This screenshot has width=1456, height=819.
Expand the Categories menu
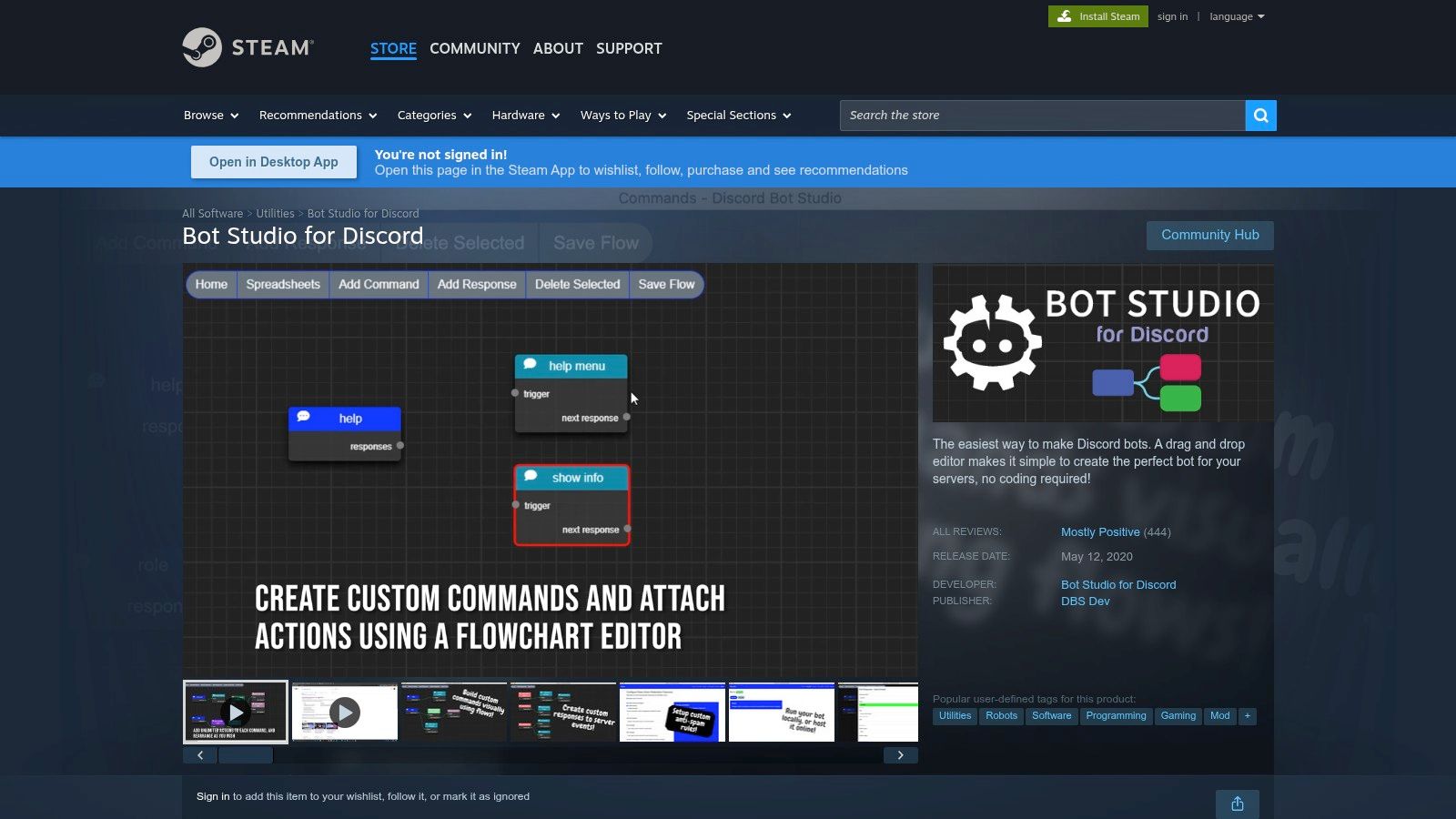click(435, 116)
